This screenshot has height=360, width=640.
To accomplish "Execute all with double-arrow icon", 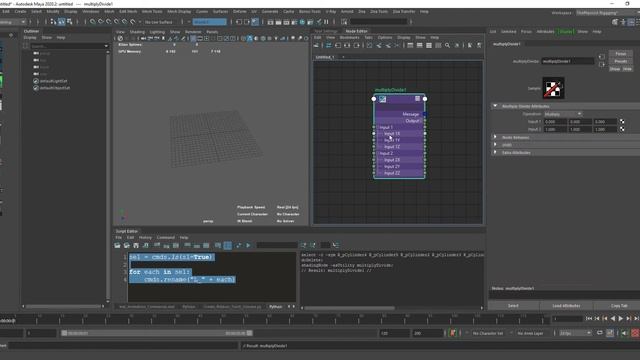I will [238, 245].
